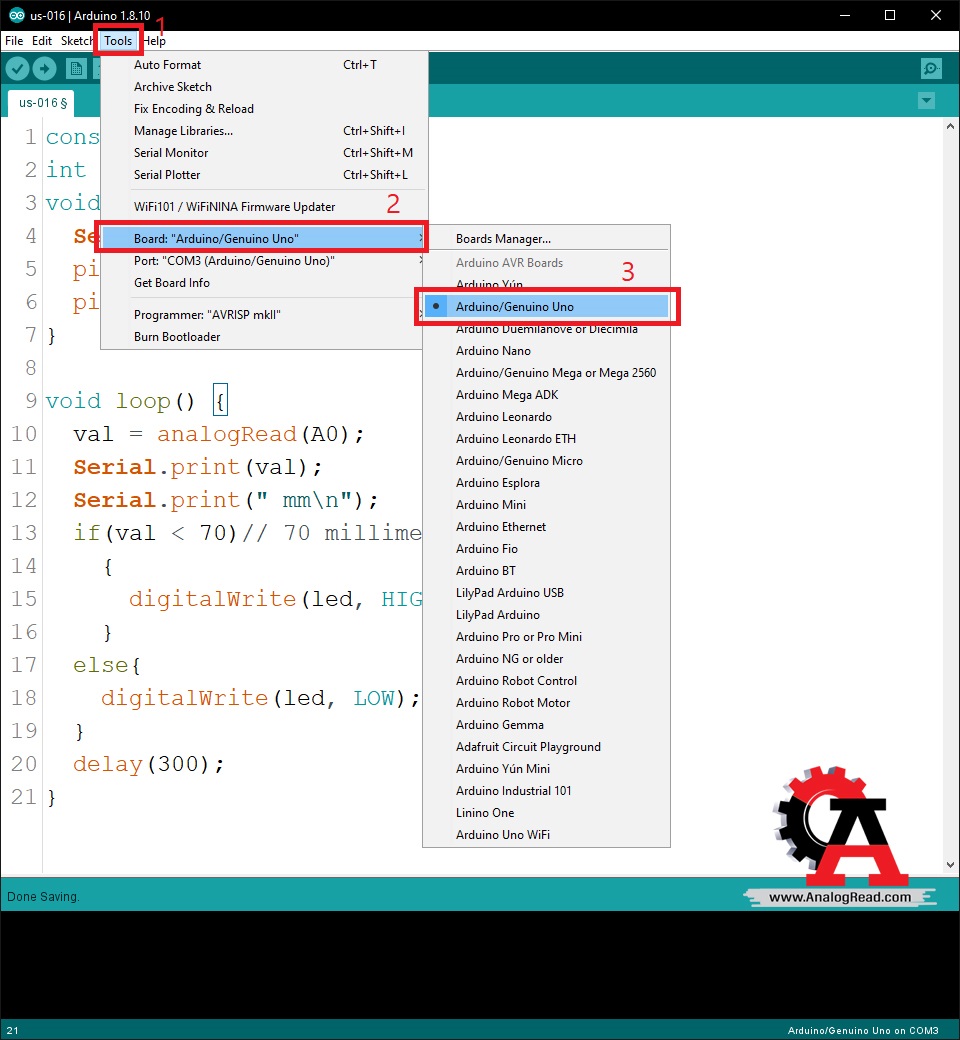Select Arduino Duemilanove or Diecimila board

546,329
